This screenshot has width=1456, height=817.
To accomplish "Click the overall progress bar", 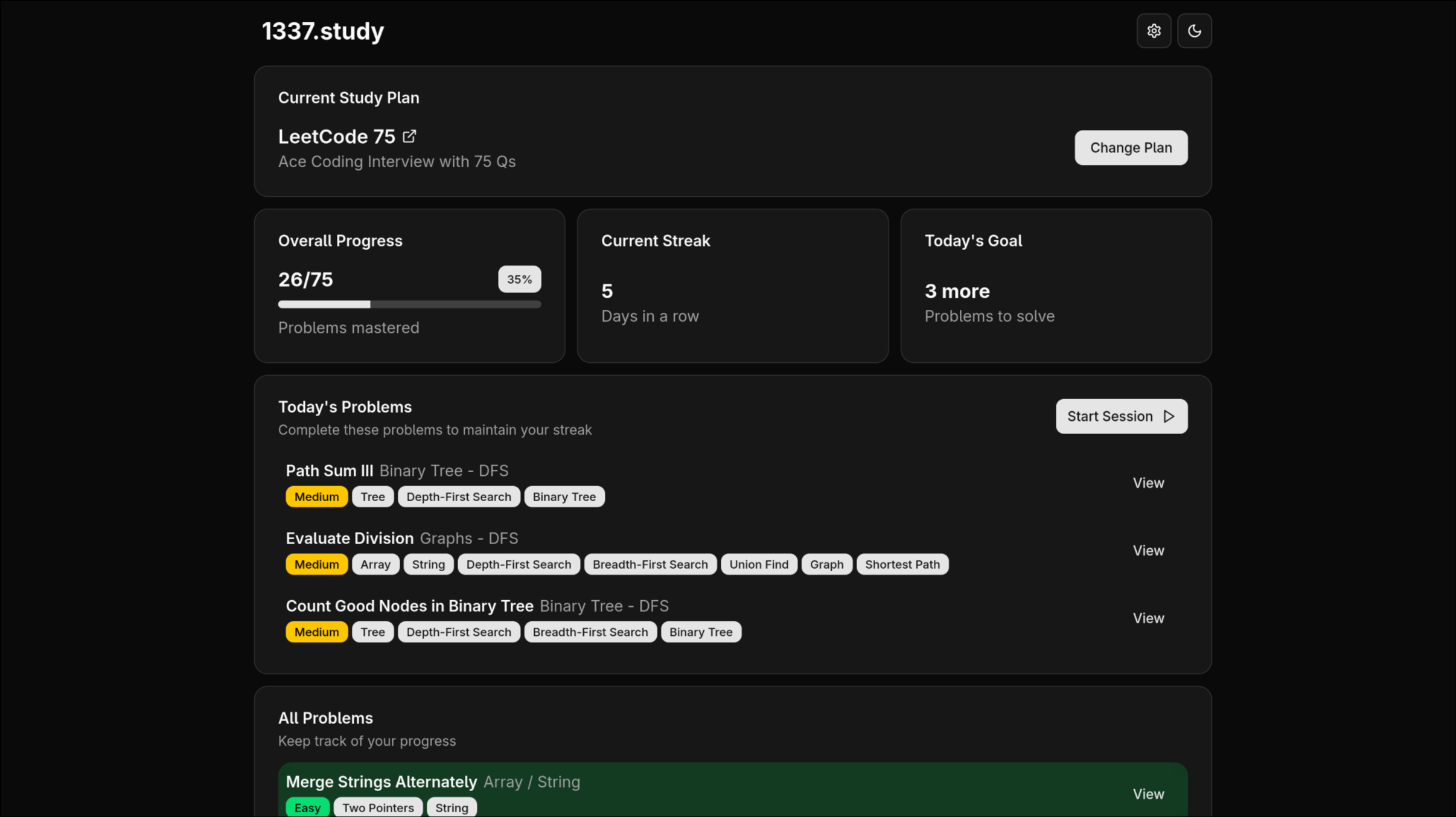I will (409, 305).
